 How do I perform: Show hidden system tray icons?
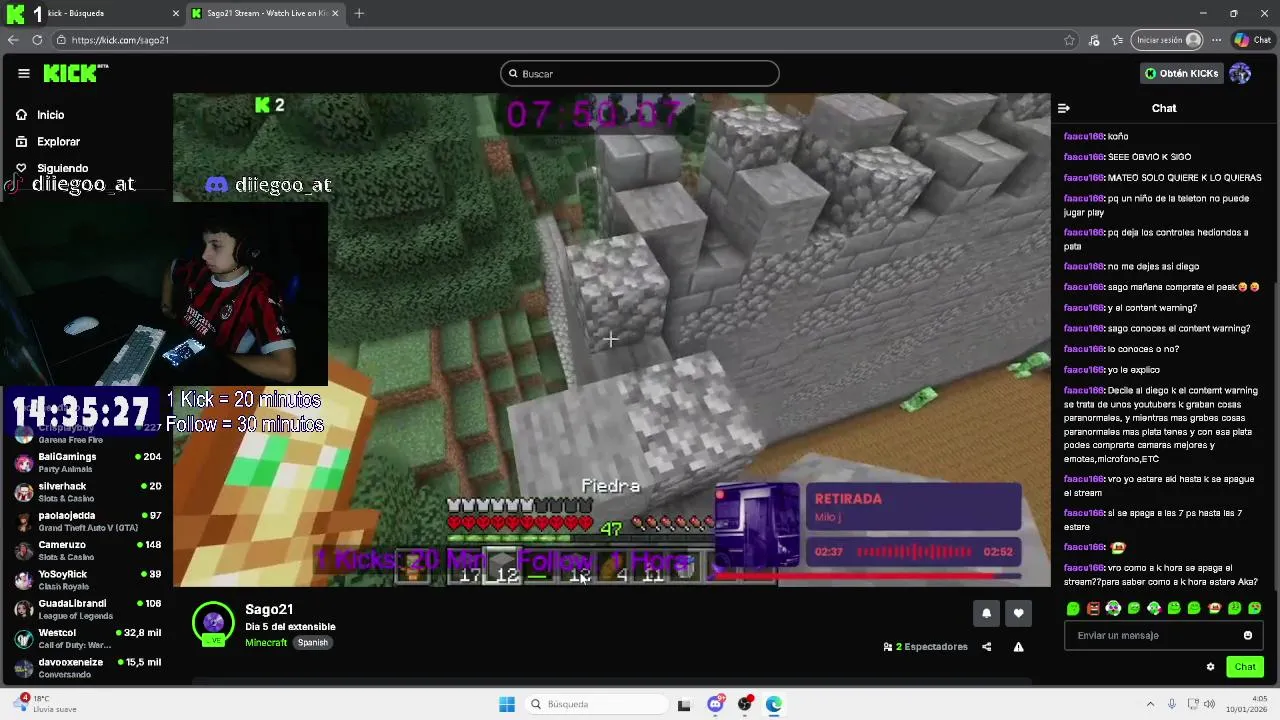pos(1150,704)
